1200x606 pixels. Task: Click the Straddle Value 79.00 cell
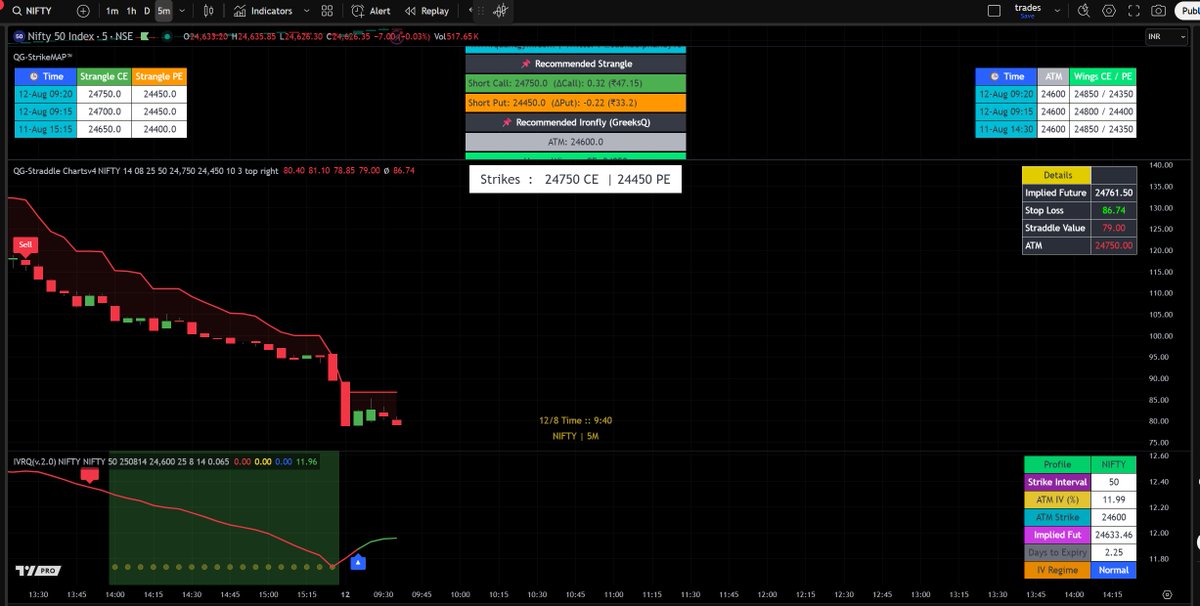[1114, 228]
